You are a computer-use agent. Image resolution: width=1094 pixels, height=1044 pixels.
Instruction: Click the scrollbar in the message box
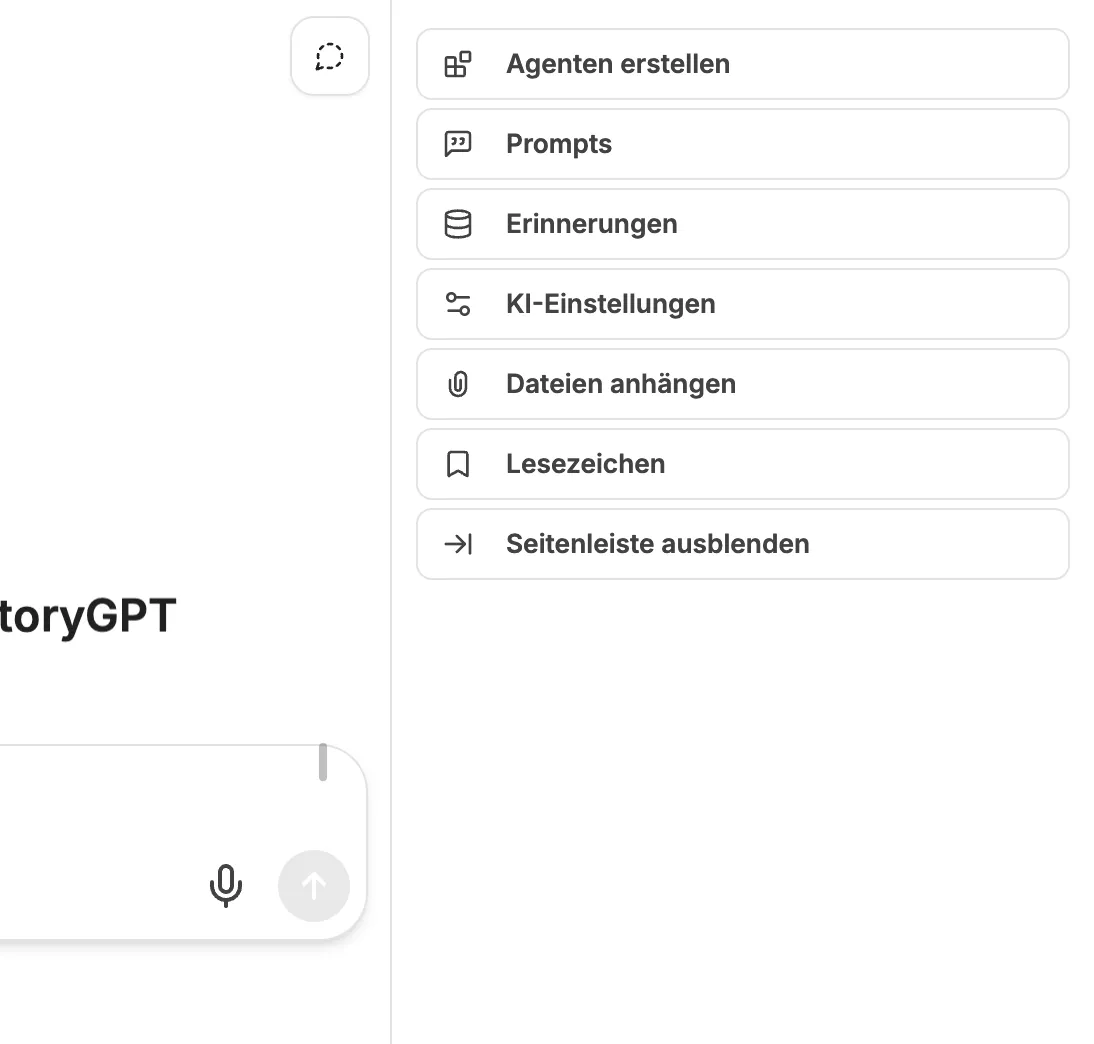coord(323,762)
